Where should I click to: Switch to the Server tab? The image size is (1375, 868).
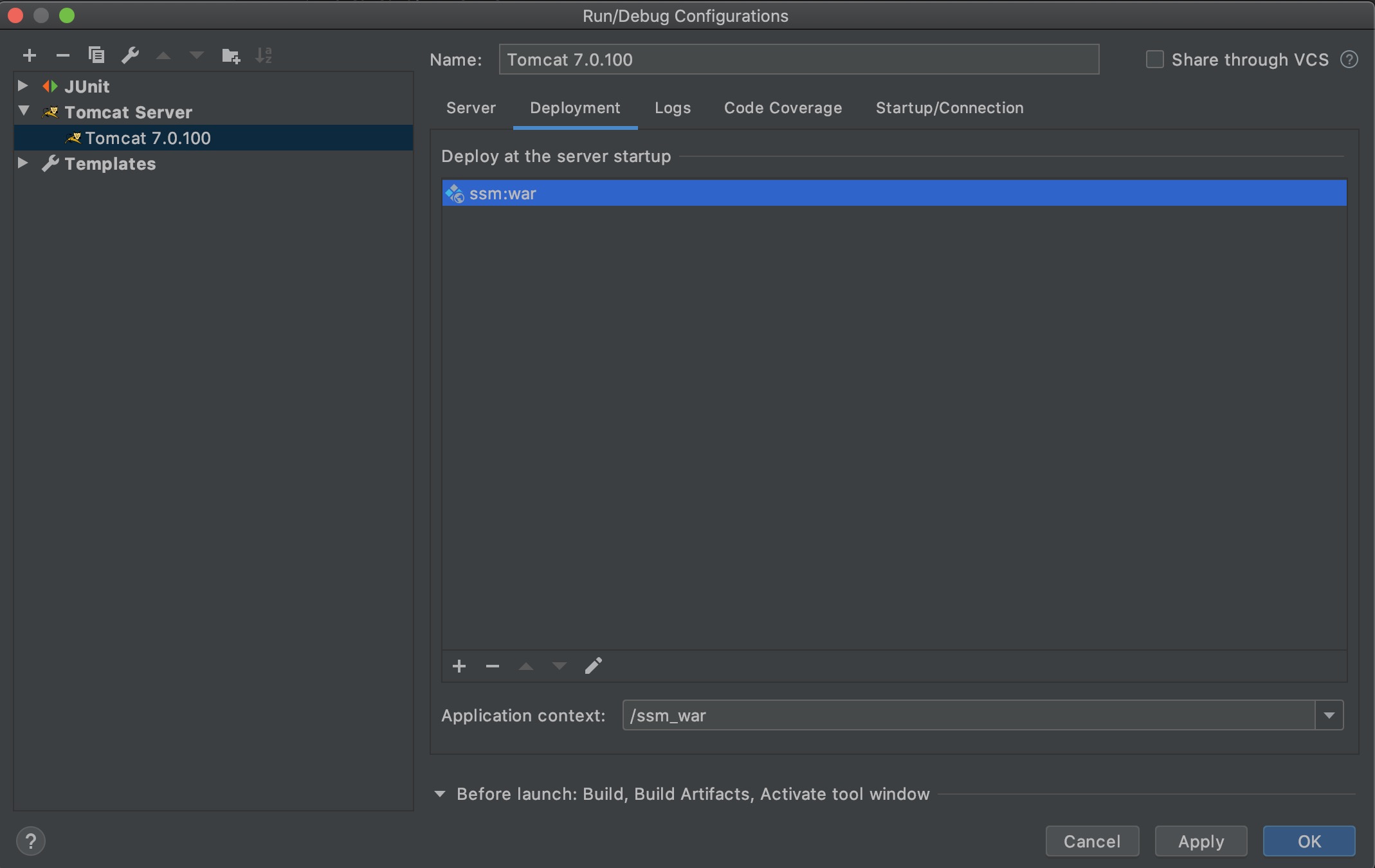click(x=471, y=108)
